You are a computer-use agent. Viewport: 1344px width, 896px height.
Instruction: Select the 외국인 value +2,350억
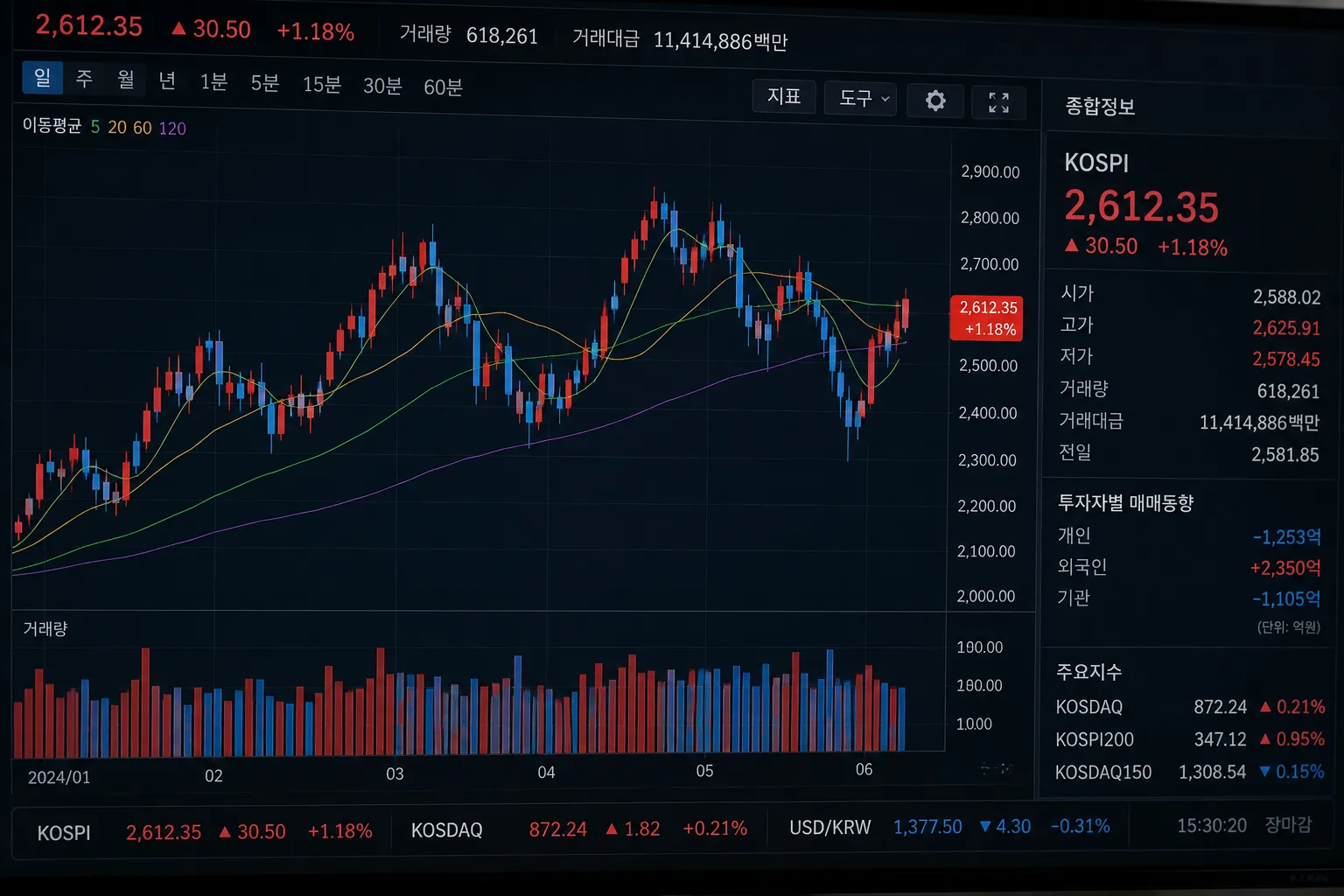pyautogui.click(x=1285, y=568)
